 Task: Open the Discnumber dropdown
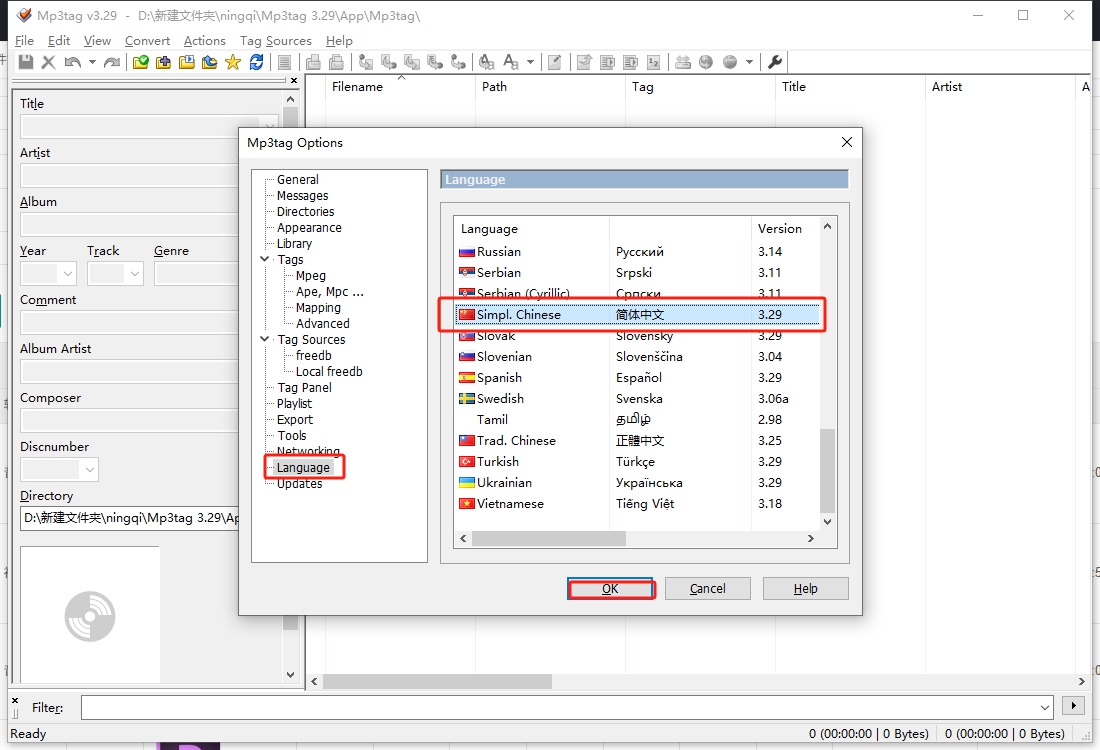[x=90, y=469]
